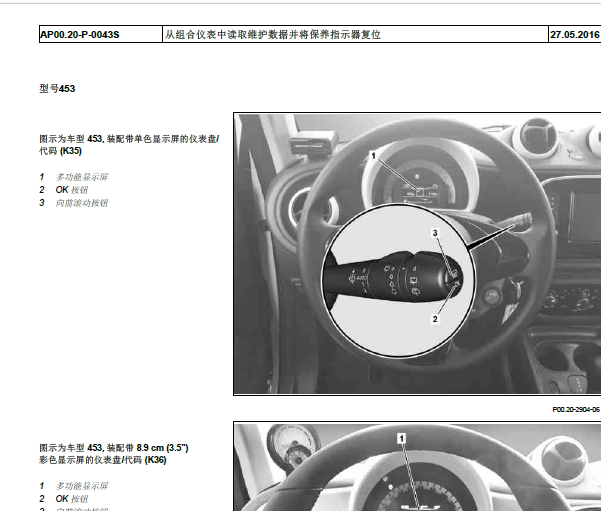Click caption mentioning 8.9 cm (3.5")
This screenshot has width=601, height=511.
coord(114,448)
